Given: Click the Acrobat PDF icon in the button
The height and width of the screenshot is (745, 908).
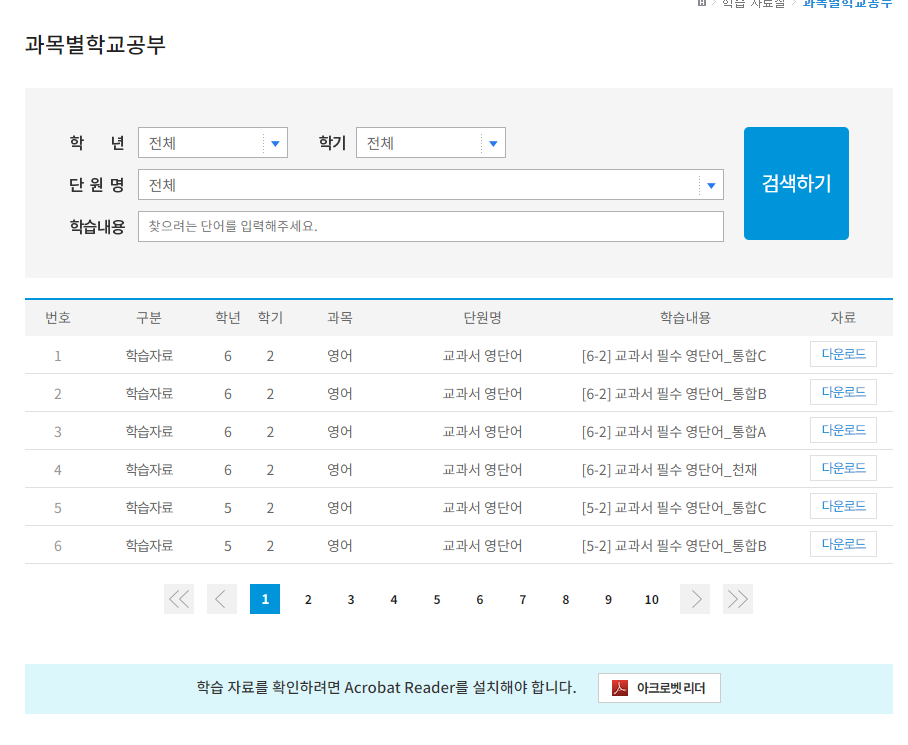Looking at the screenshot, I should pos(620,688).
